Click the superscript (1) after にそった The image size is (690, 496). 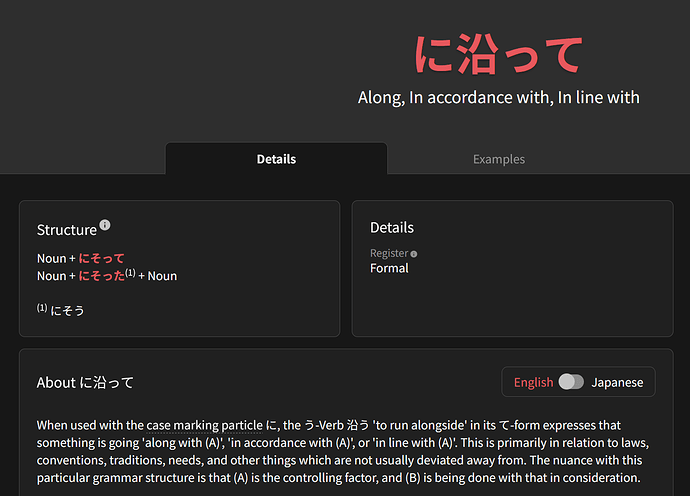[x=130, y=272]
